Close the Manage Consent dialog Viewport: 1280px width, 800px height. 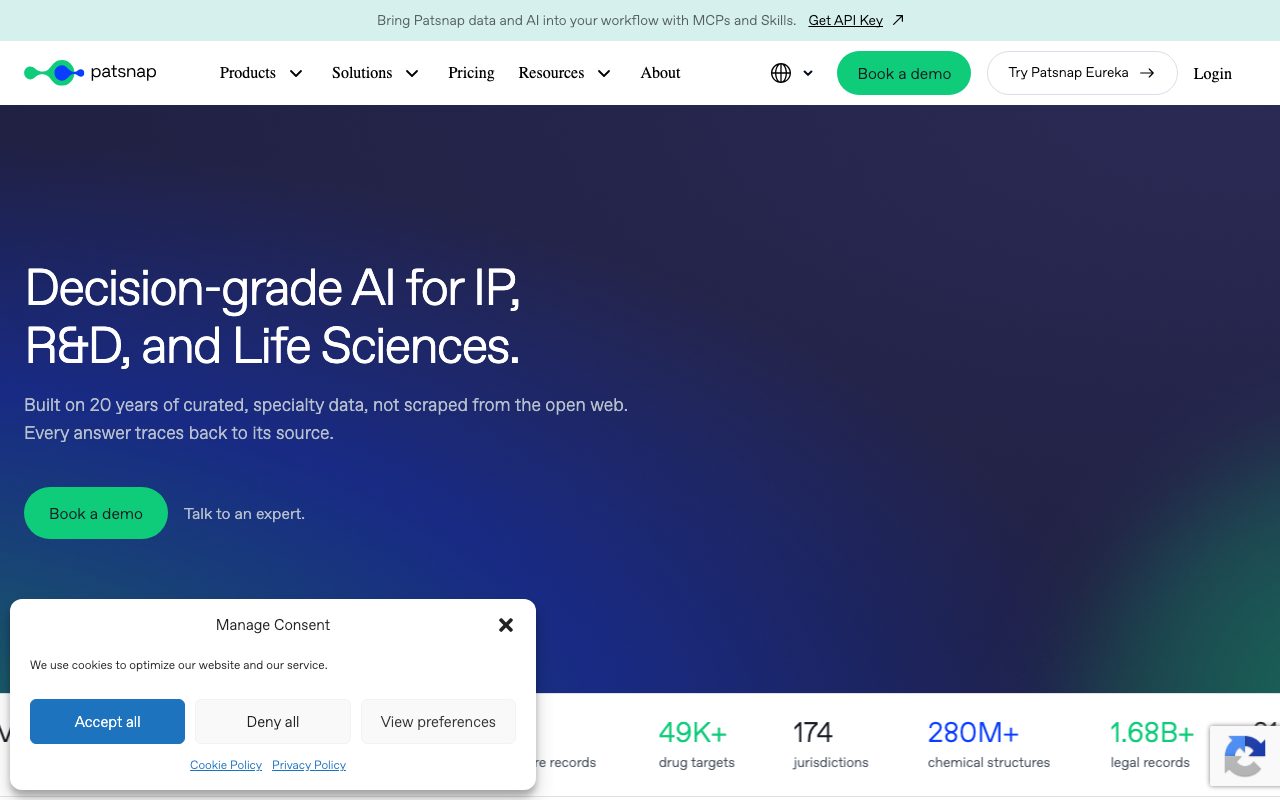coord(506,625)
